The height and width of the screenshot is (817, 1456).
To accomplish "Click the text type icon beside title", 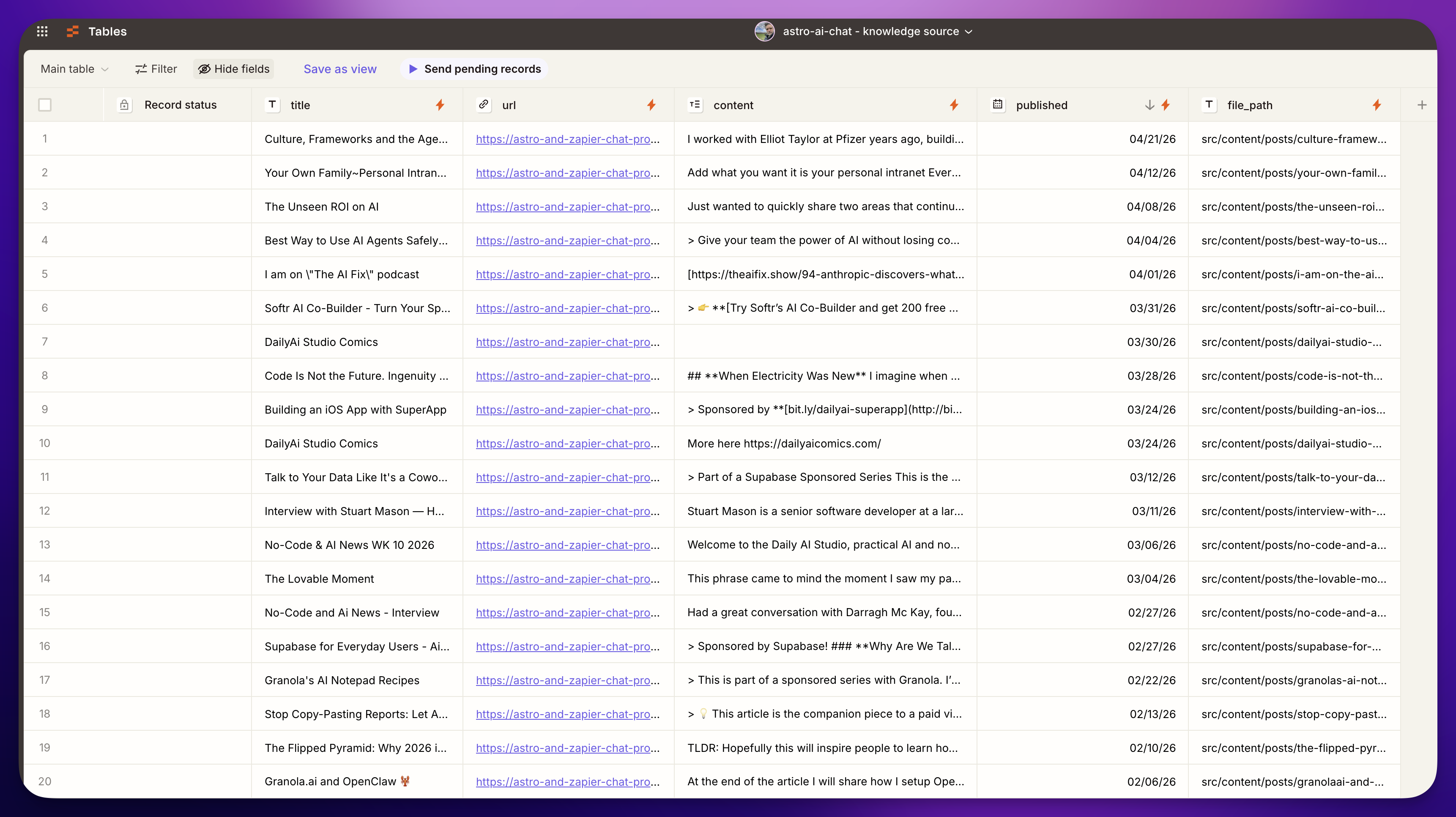I will (272, 105).
